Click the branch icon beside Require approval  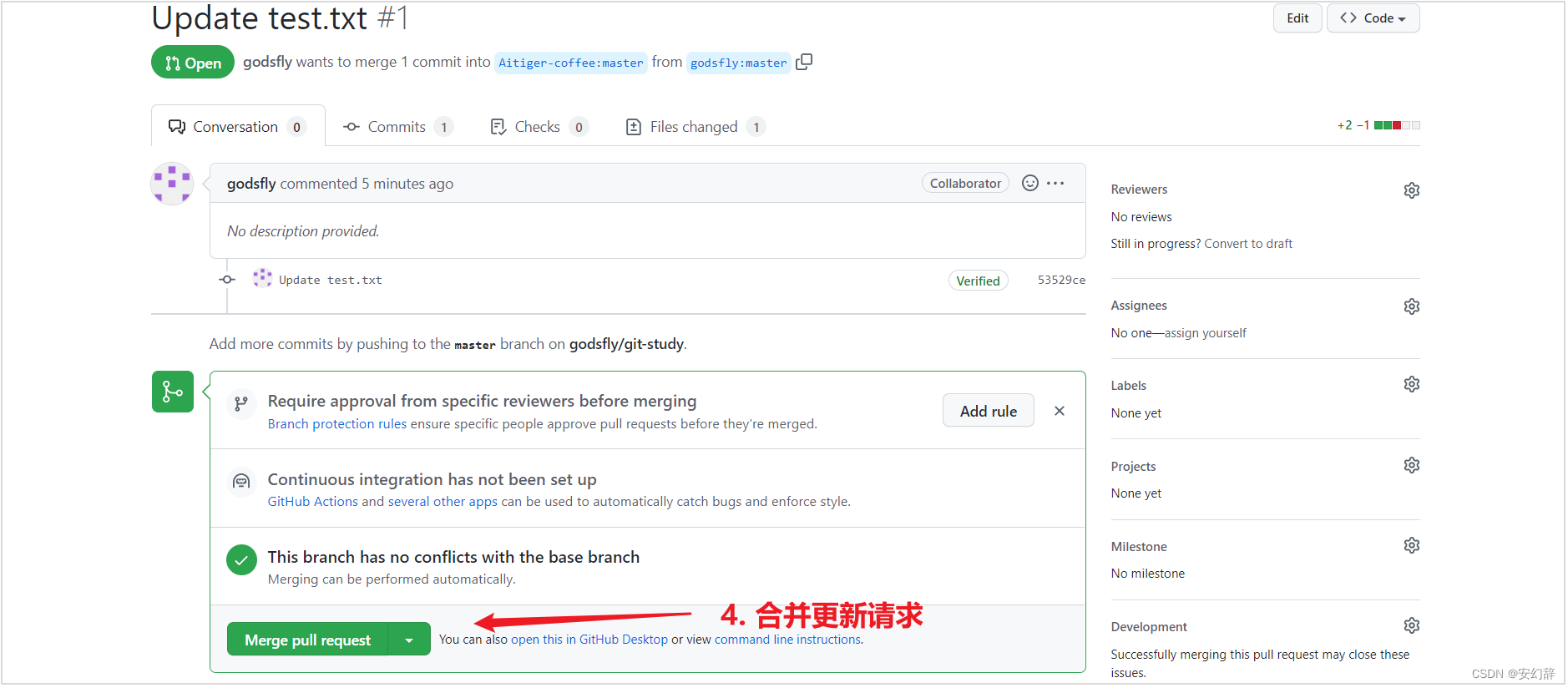(x=241, y=404)
